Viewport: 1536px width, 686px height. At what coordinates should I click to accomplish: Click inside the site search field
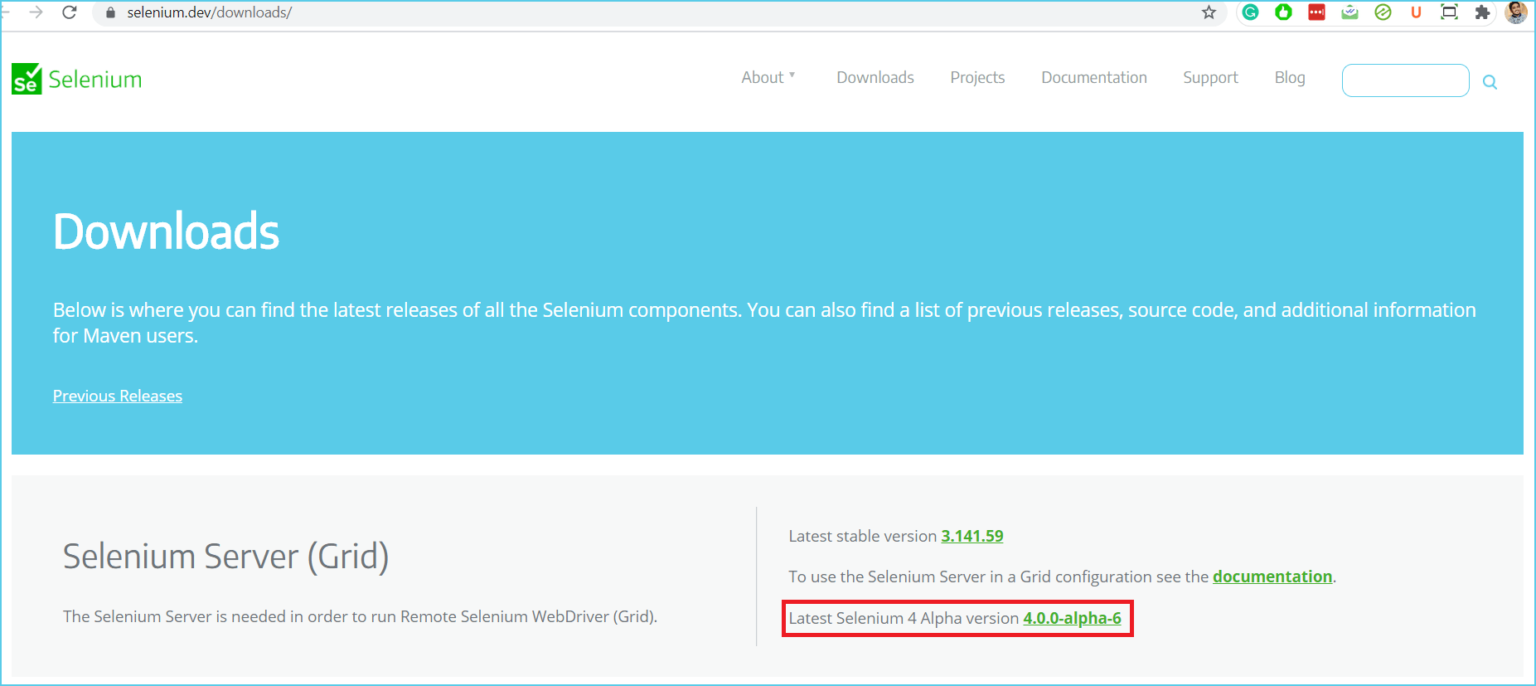point(1404,80)
